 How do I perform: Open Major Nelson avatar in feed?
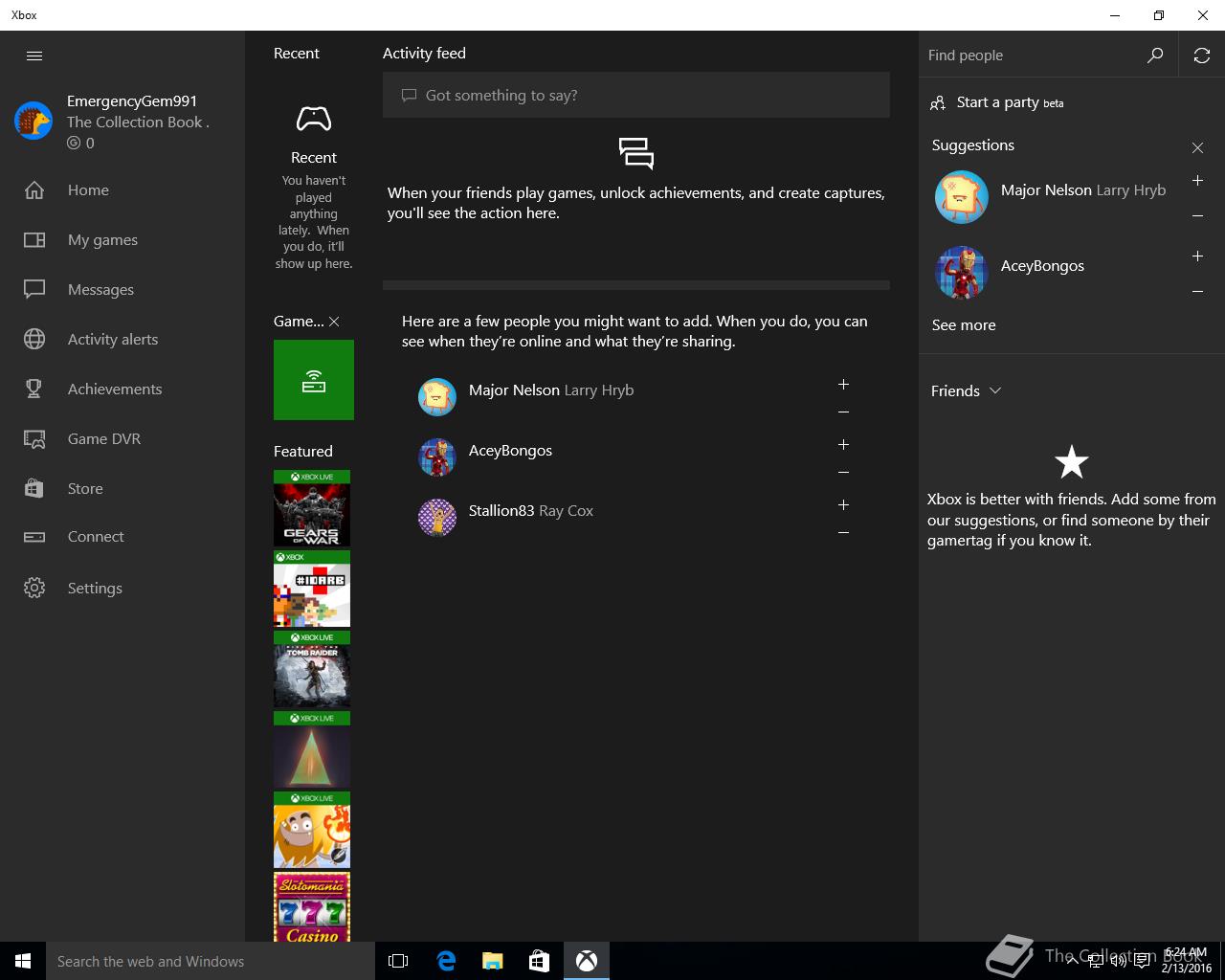point(437,397)
